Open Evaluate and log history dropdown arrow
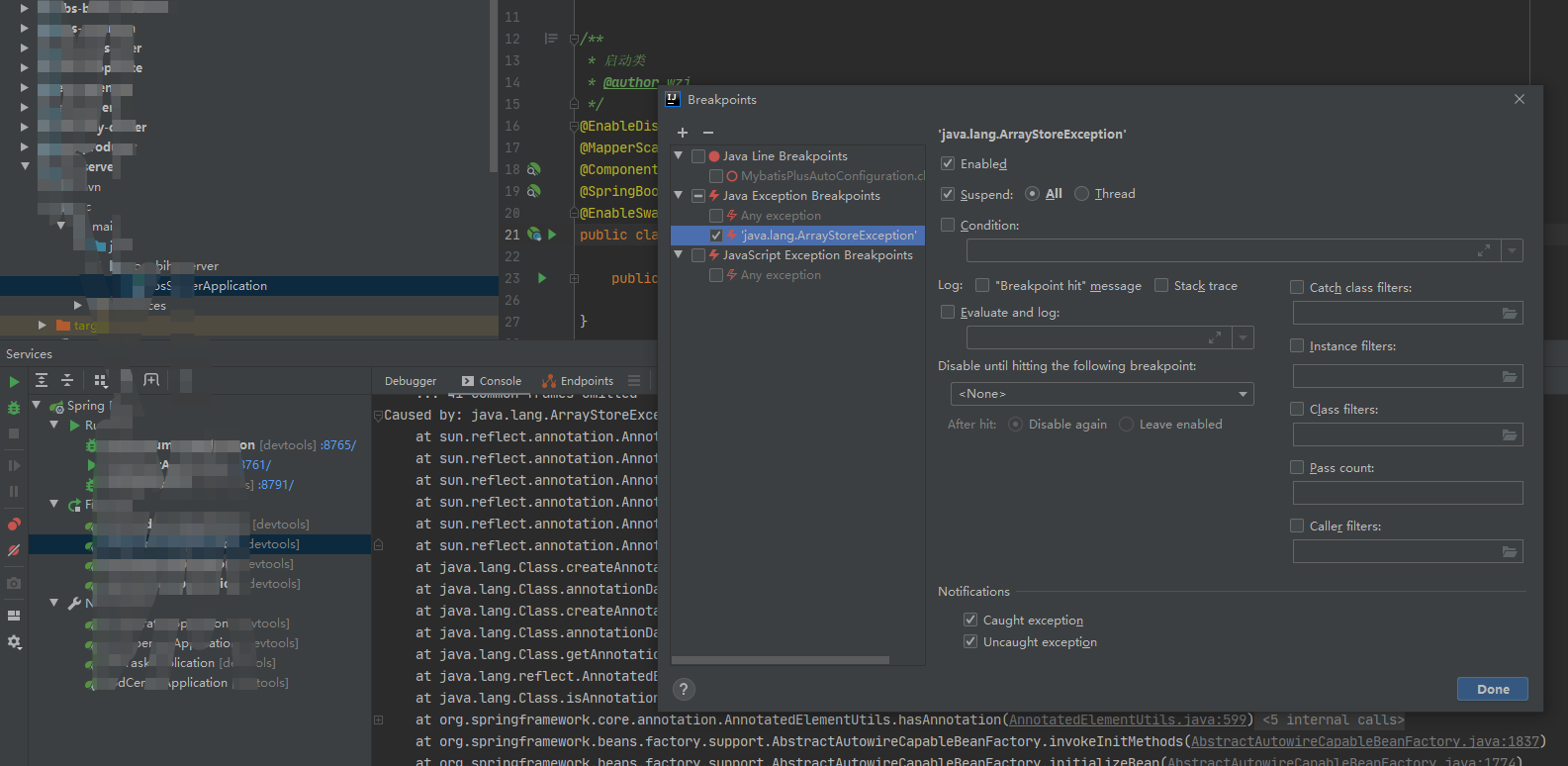 click(1244, 338)
